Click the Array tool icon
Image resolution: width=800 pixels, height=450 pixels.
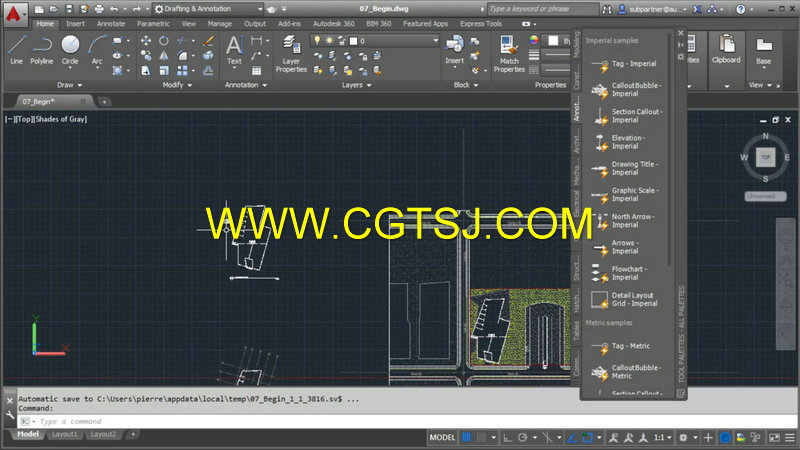(x=182, y=70)
